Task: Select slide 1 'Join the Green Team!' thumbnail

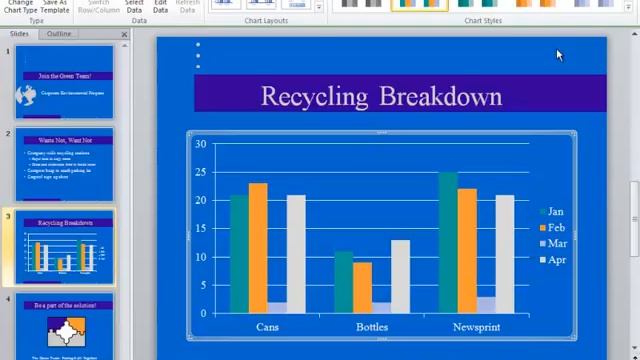Action: click(x=64, y=82)
